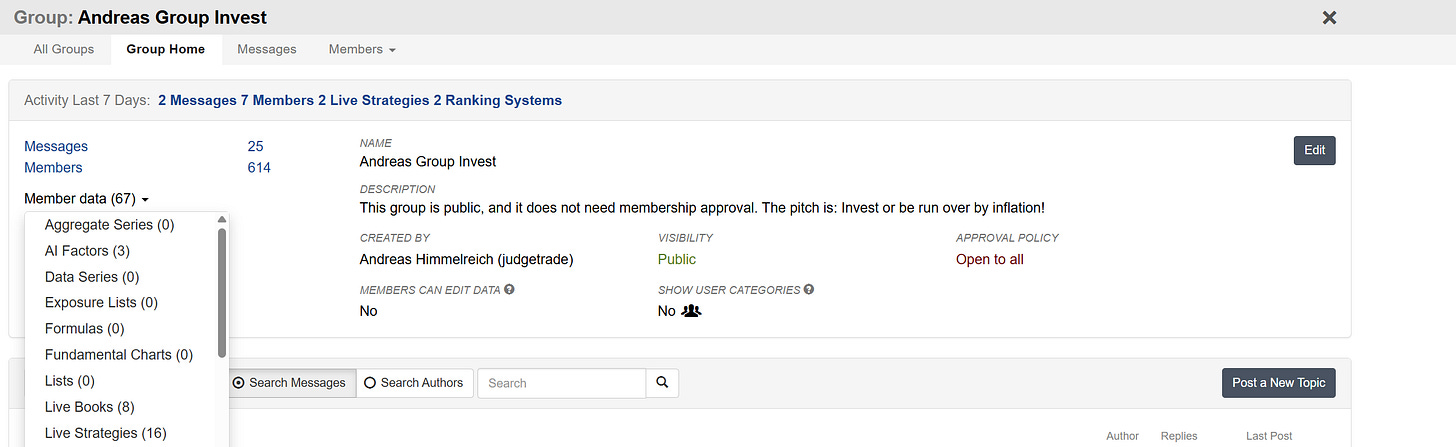The image size is (1456, 447).
Task: Select the Search Authors radio option
Action: coord(414,383)
